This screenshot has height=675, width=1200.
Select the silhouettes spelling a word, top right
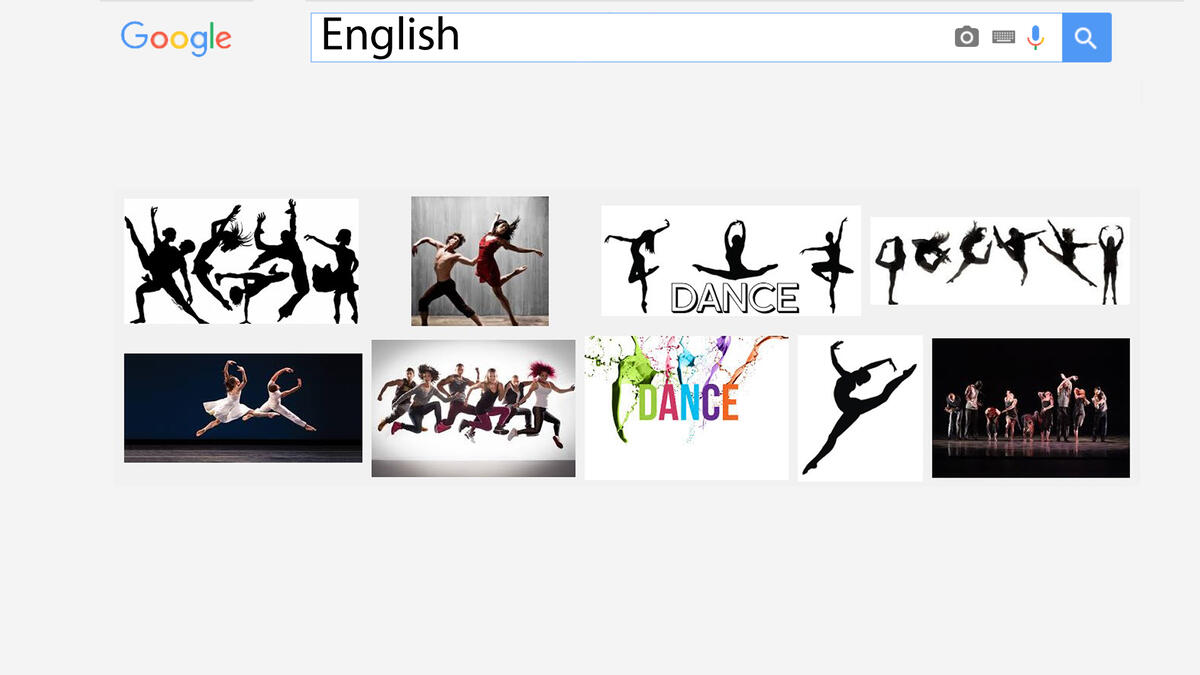click(999, 260)
